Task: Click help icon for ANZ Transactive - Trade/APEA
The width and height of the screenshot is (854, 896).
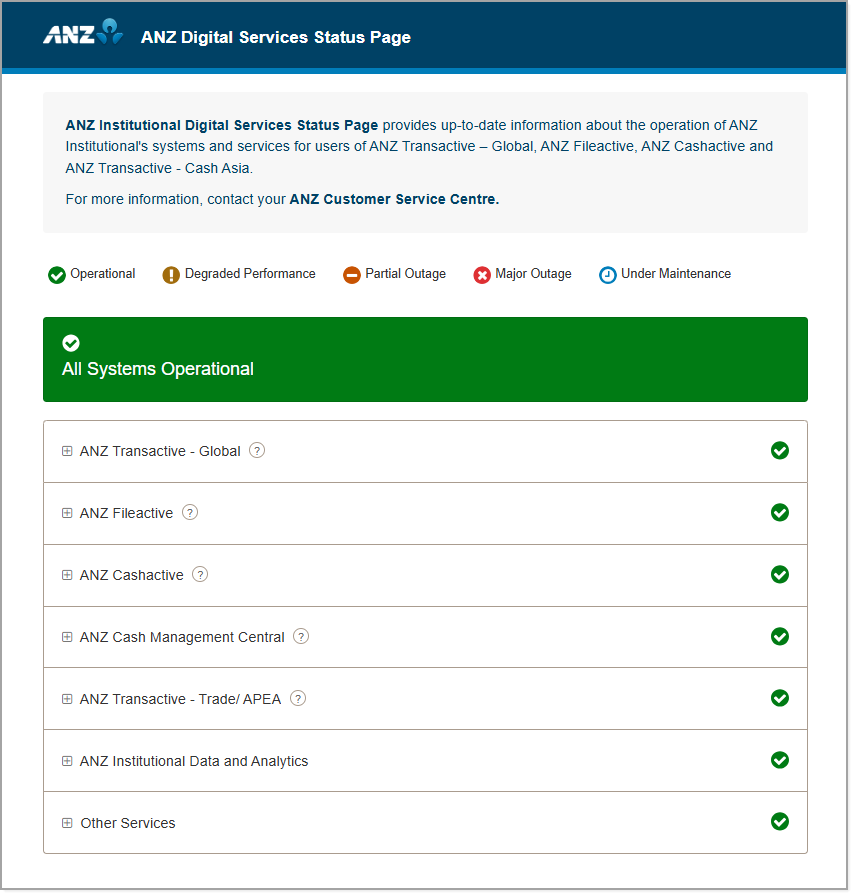Action: pyautogui.click(x=298, y=698)
